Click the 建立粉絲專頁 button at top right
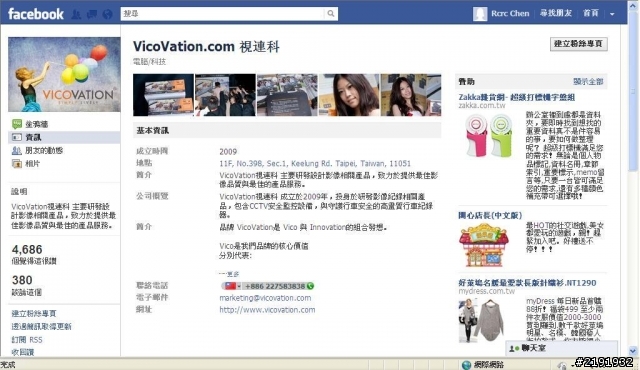Image resolution: width=640 pixels, height=370 pixels. coord(578,44)
